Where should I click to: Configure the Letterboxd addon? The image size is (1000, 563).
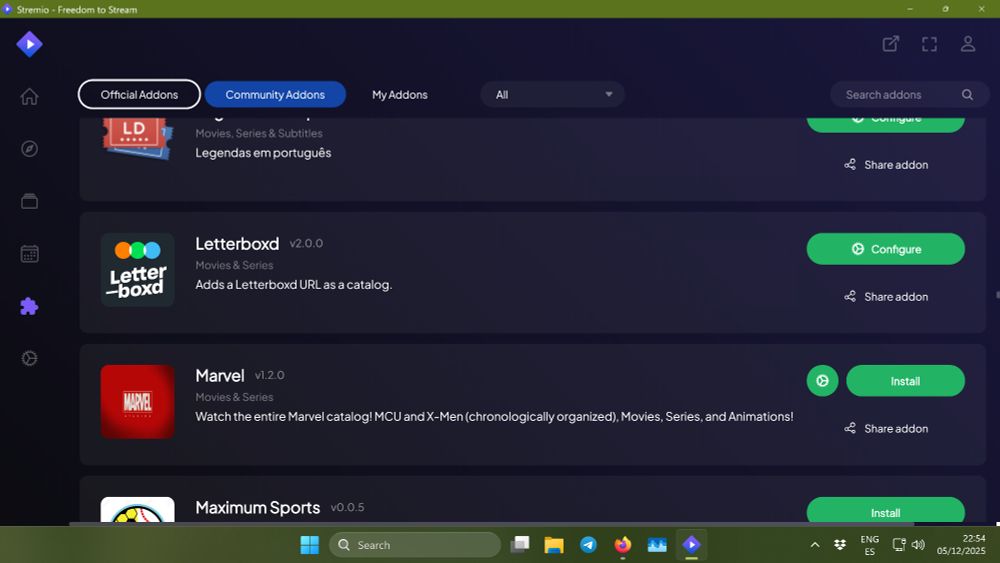(x=885, y=249)
